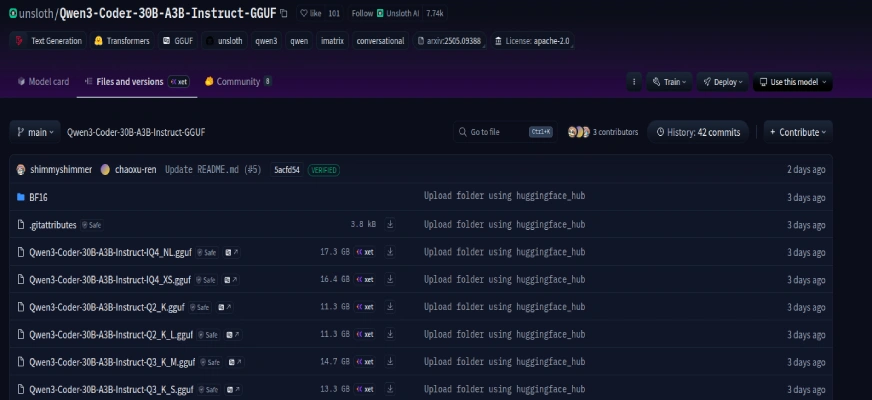
Task: Open the Community tab
Action: [x=238, y=82]
